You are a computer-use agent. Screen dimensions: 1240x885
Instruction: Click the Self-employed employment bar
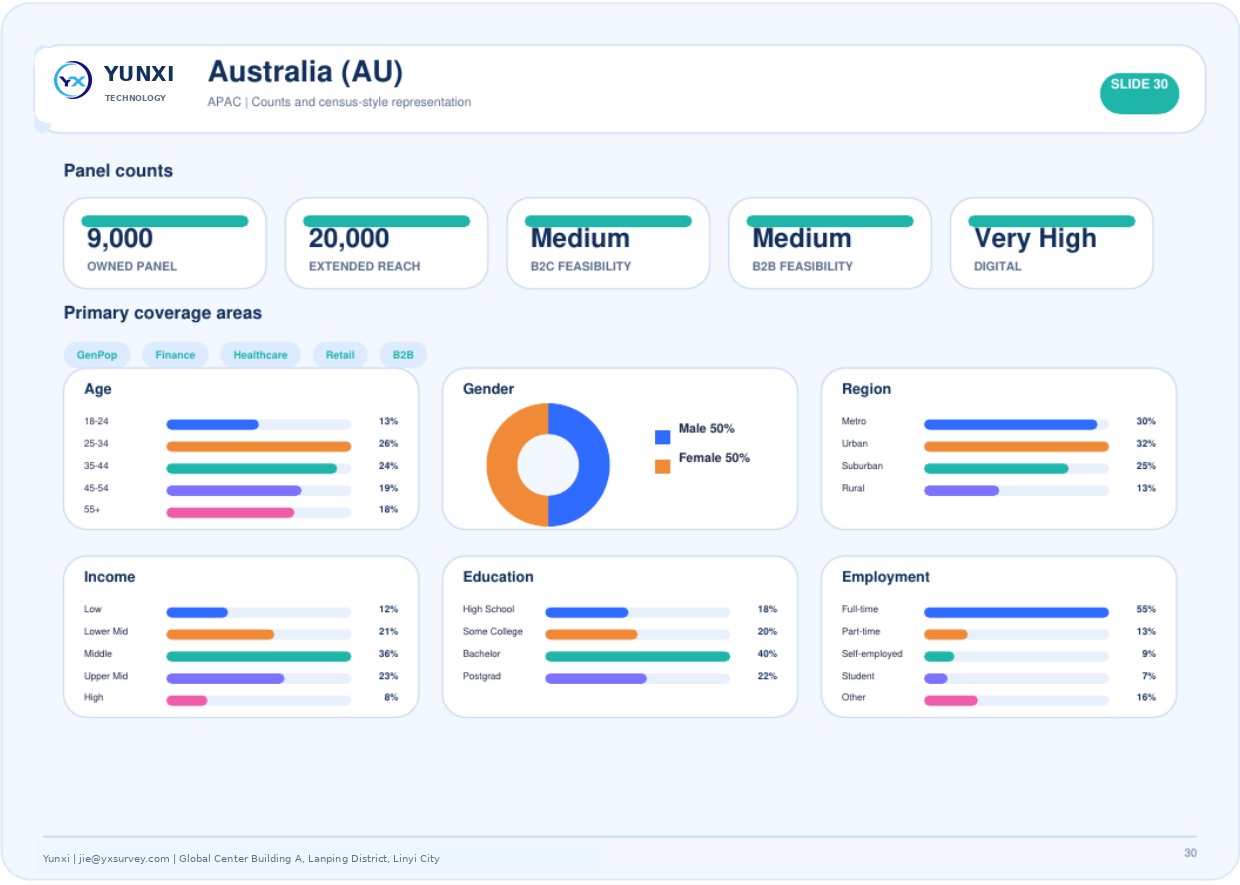coord(939,657)
